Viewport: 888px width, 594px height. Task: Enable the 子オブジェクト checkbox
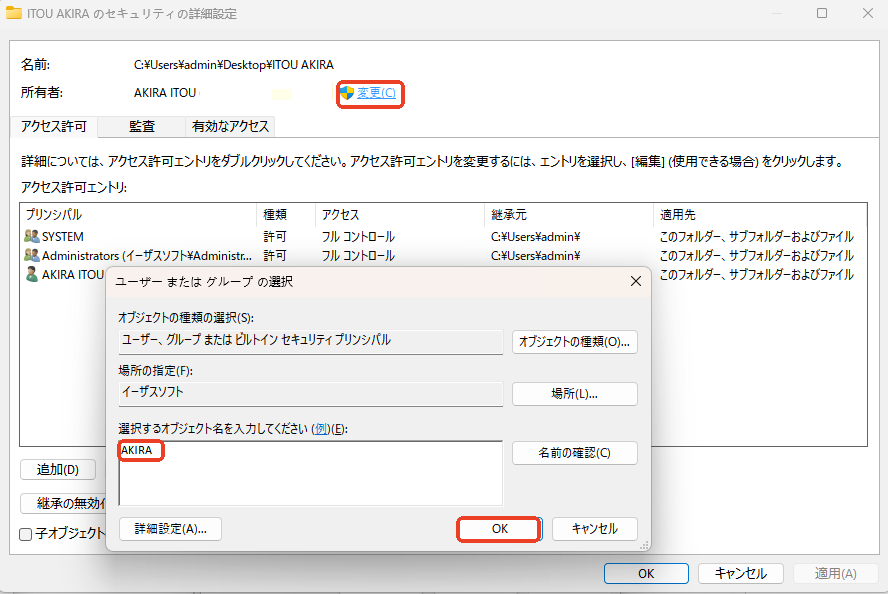(x=25, y=534)
